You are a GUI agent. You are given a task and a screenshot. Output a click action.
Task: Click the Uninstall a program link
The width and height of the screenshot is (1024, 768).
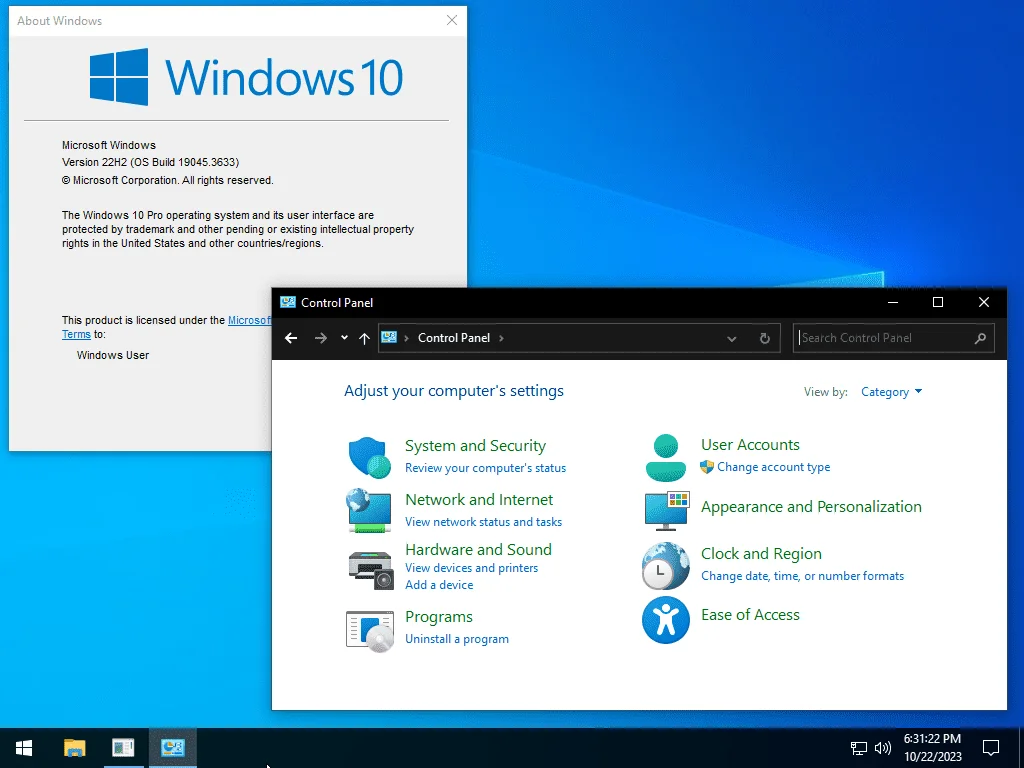(x=456, y=639)
